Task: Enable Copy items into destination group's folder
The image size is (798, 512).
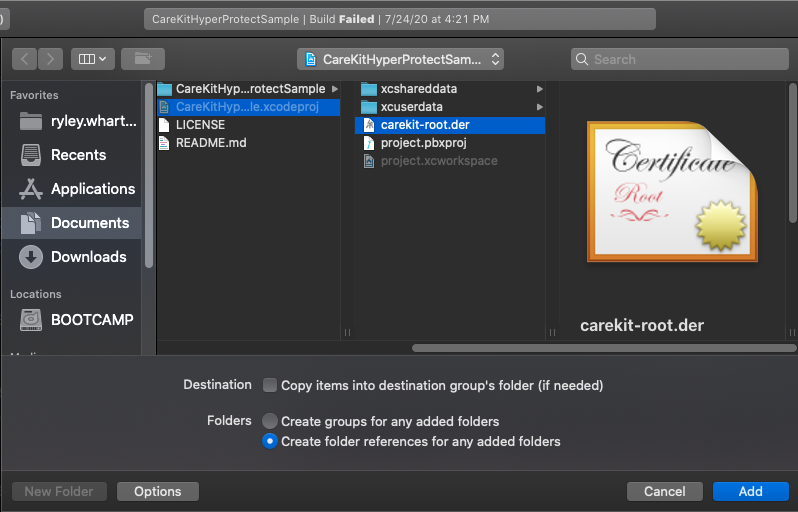Action: [x=270, y=385]
